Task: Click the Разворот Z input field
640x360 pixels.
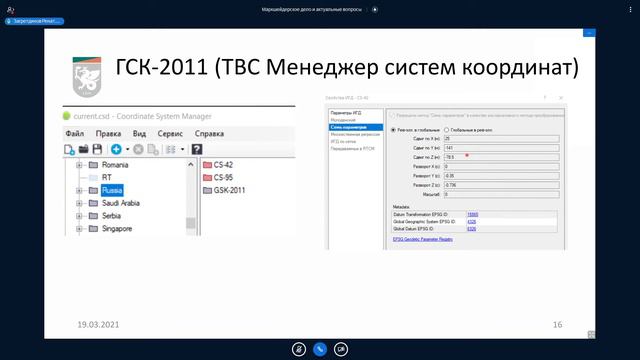Action: pos(502,185)
